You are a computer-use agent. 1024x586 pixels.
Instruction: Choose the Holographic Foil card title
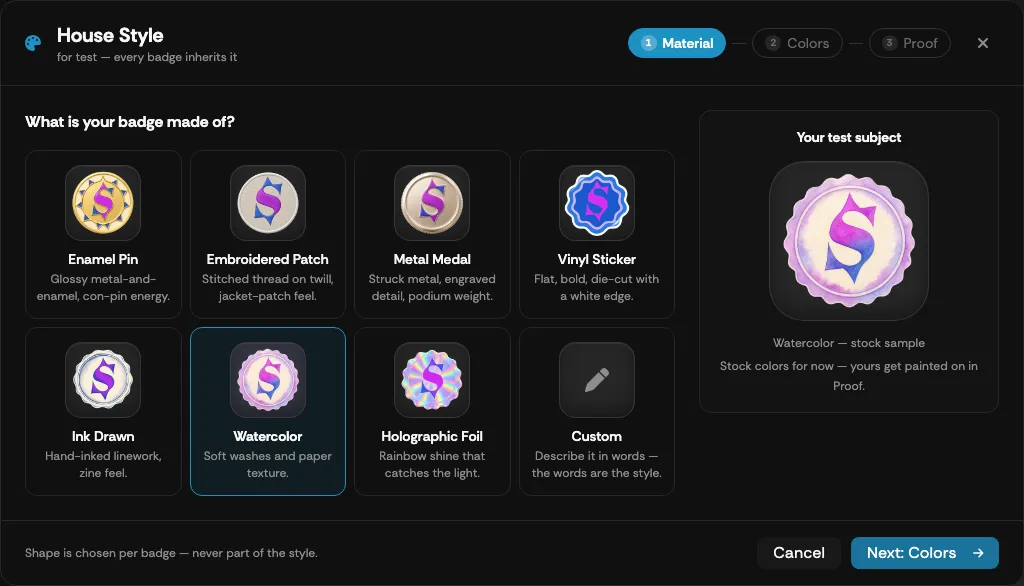coord(432,436)
